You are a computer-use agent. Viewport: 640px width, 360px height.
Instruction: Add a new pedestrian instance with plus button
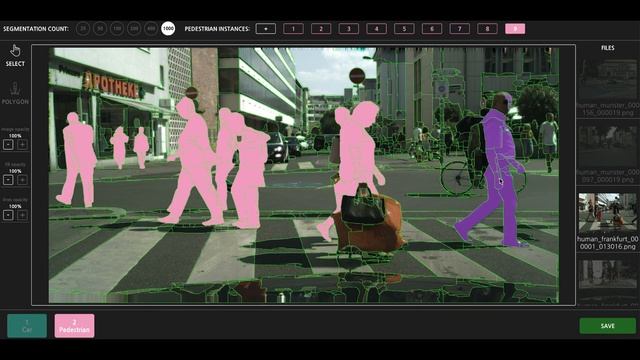[266, 29]
